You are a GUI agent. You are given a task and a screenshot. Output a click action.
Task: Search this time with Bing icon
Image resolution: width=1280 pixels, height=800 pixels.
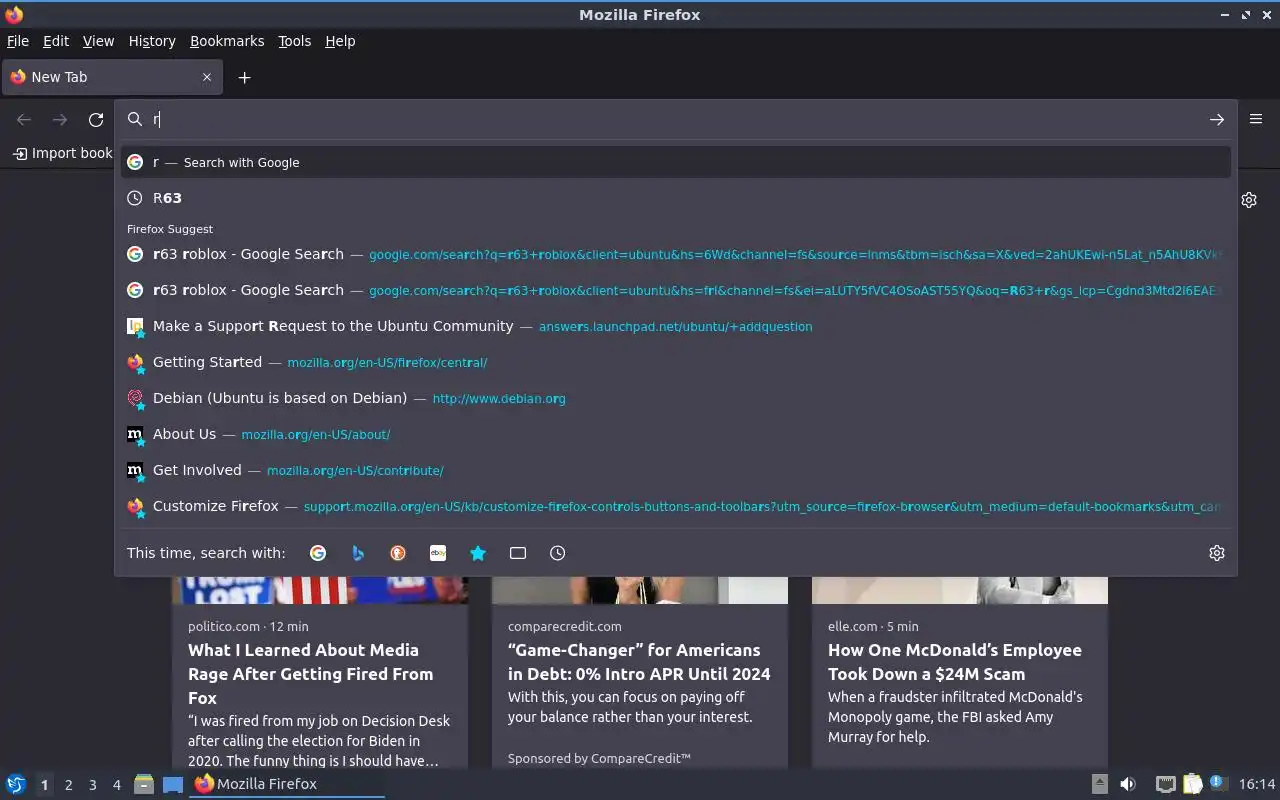(358, 553)
